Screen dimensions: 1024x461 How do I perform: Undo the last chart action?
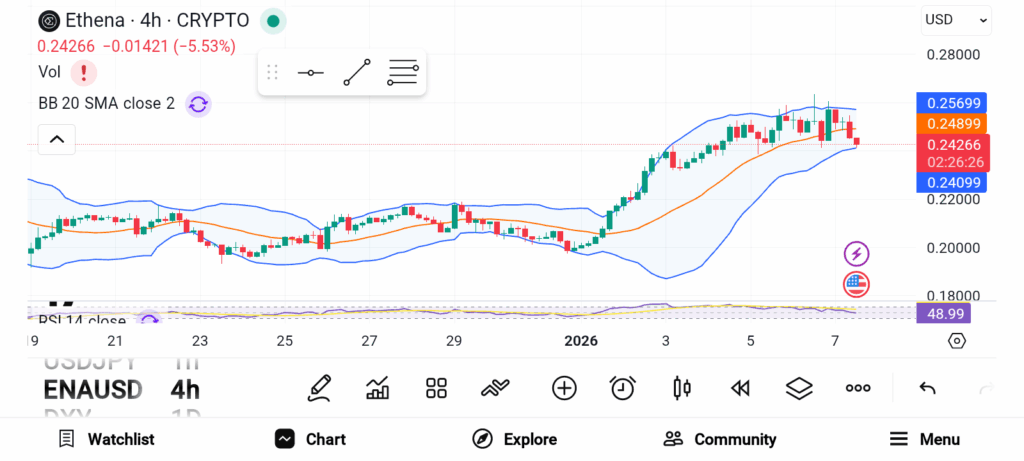(927, 388)
